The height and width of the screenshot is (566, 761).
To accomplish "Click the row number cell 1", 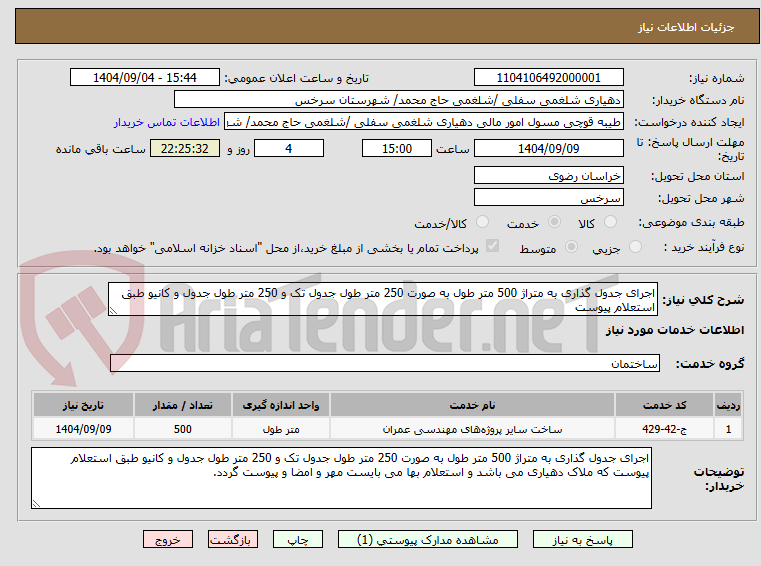I will pyautogui.click(x=728, y=429).
